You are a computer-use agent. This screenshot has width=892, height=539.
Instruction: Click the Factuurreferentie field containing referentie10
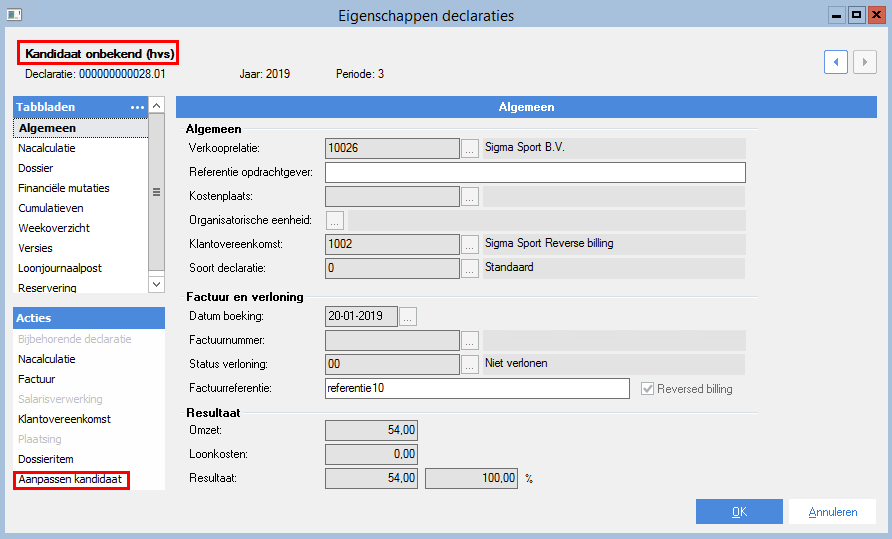[477, 388]
